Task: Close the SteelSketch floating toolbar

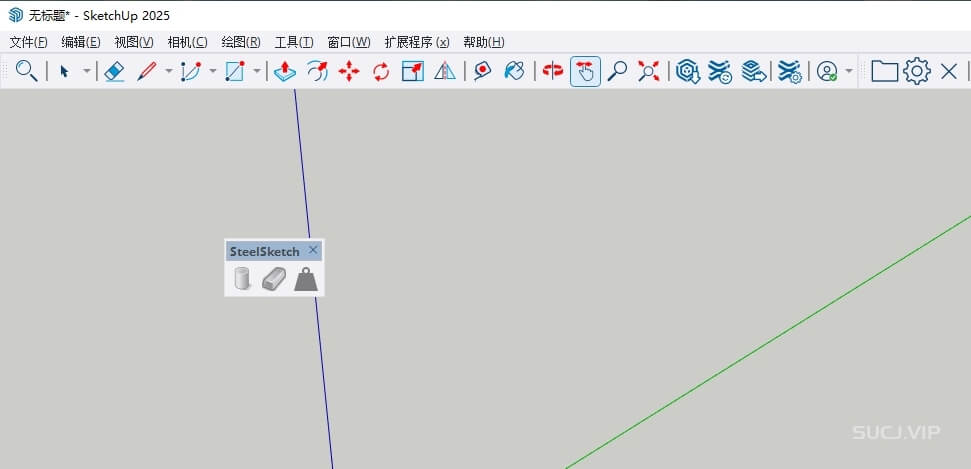Action: pos(313,250)
